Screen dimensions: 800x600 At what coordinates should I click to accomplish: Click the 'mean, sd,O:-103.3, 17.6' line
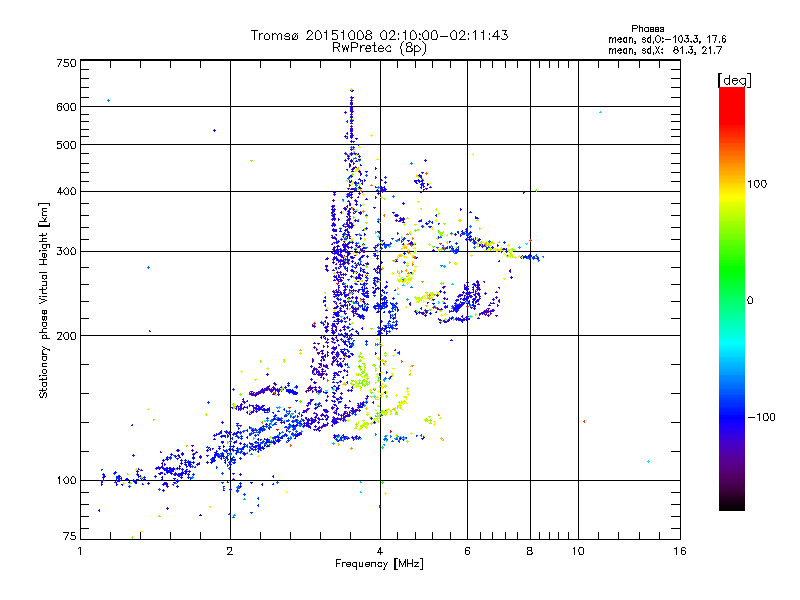(x=667, y=39)
